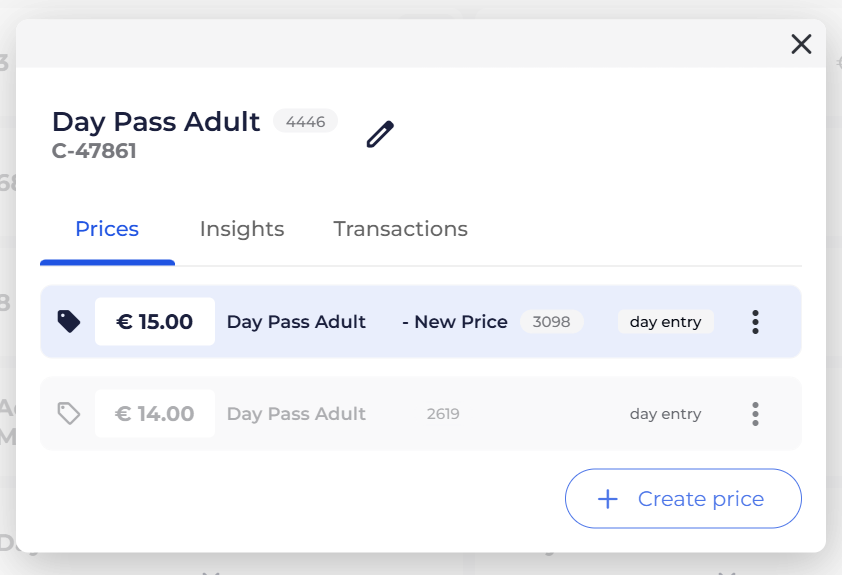Click the C-47861 product code
This screenshot has height=575, width=842.
[x=94, y=152]
